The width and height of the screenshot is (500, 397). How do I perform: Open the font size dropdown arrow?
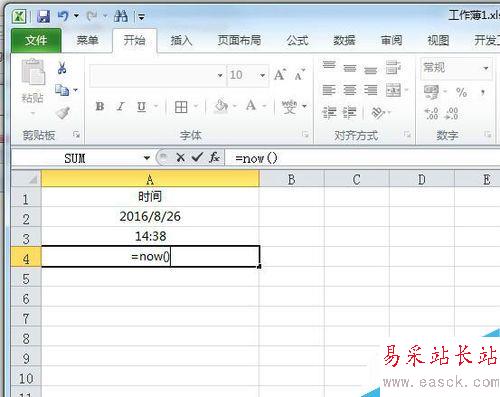click(263, 75)
